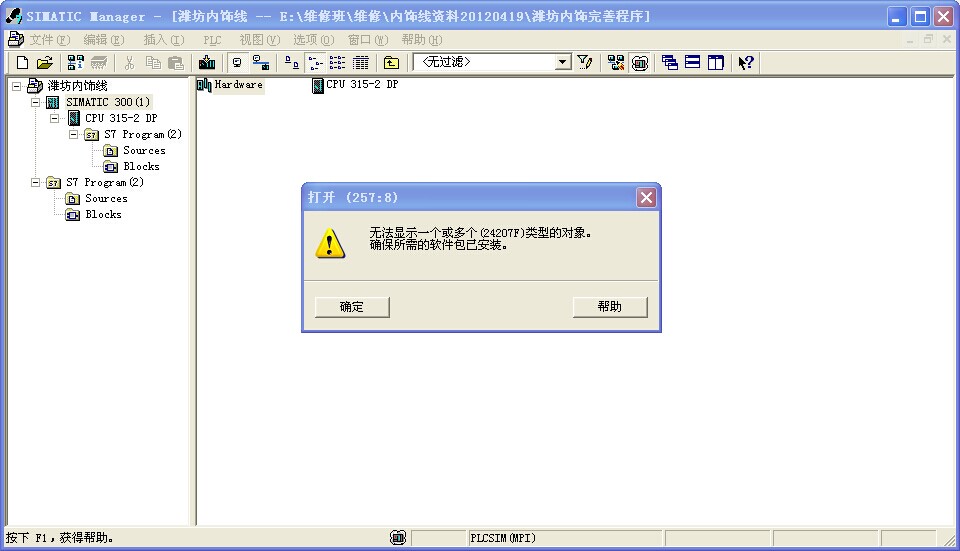Screen dimensions: 960x551
Task: Click the context Help arrow-question icon
Action: point(746,62)
